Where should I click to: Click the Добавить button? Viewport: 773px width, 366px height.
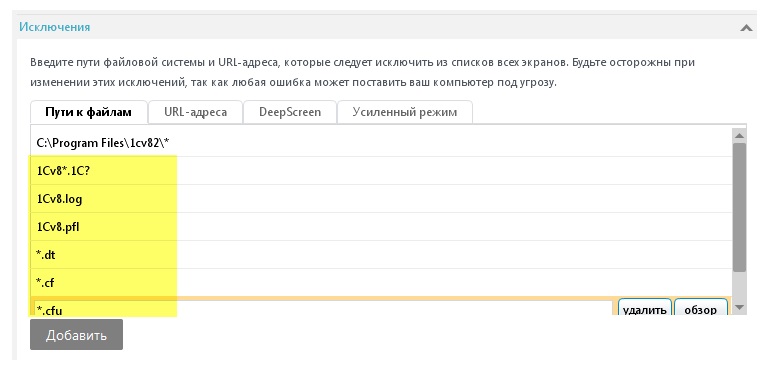point(76,334)
